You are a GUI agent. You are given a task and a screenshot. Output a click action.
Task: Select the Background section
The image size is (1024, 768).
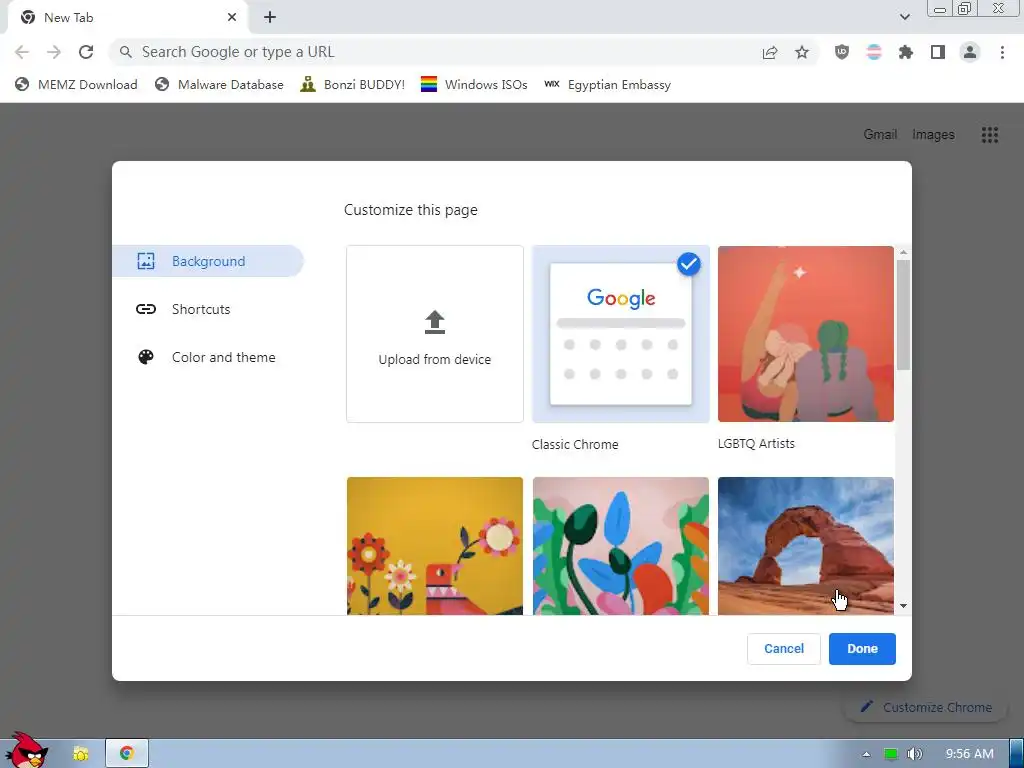coord(208,261)
